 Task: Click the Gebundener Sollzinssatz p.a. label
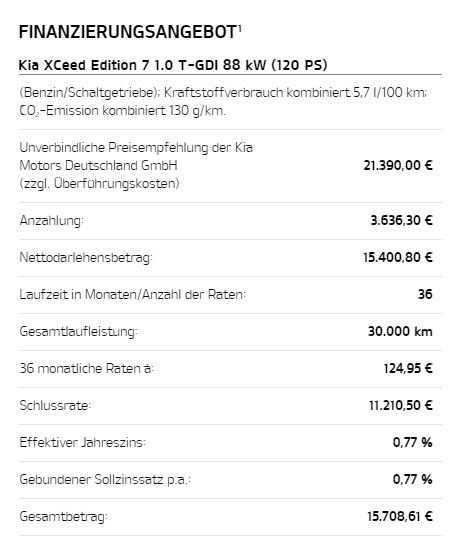105,479
